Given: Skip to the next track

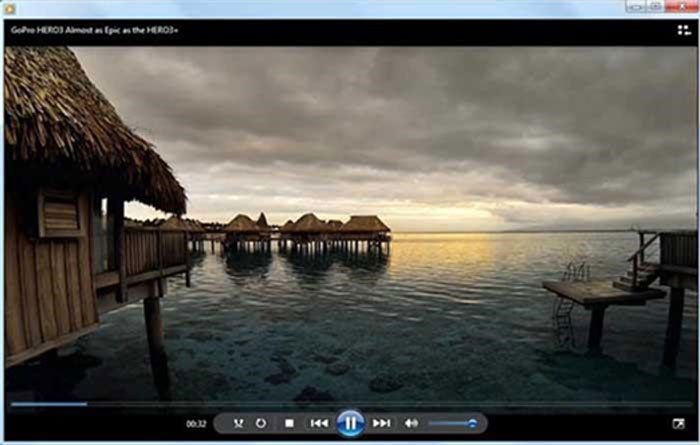Looking at the screenshot, I should point(381,423).
